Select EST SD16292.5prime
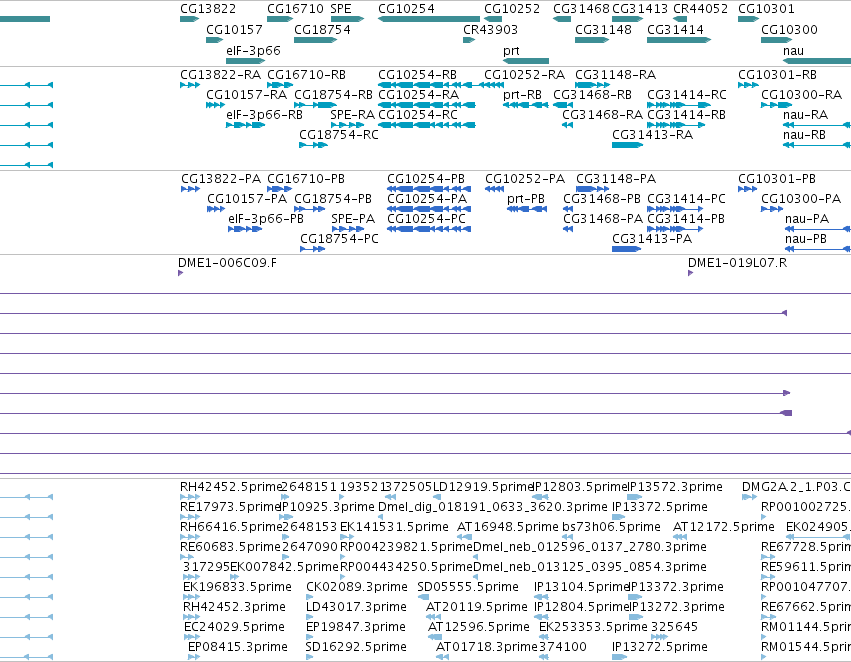Image resolution: width=851 pixels, height=662 pixels. 309,657
